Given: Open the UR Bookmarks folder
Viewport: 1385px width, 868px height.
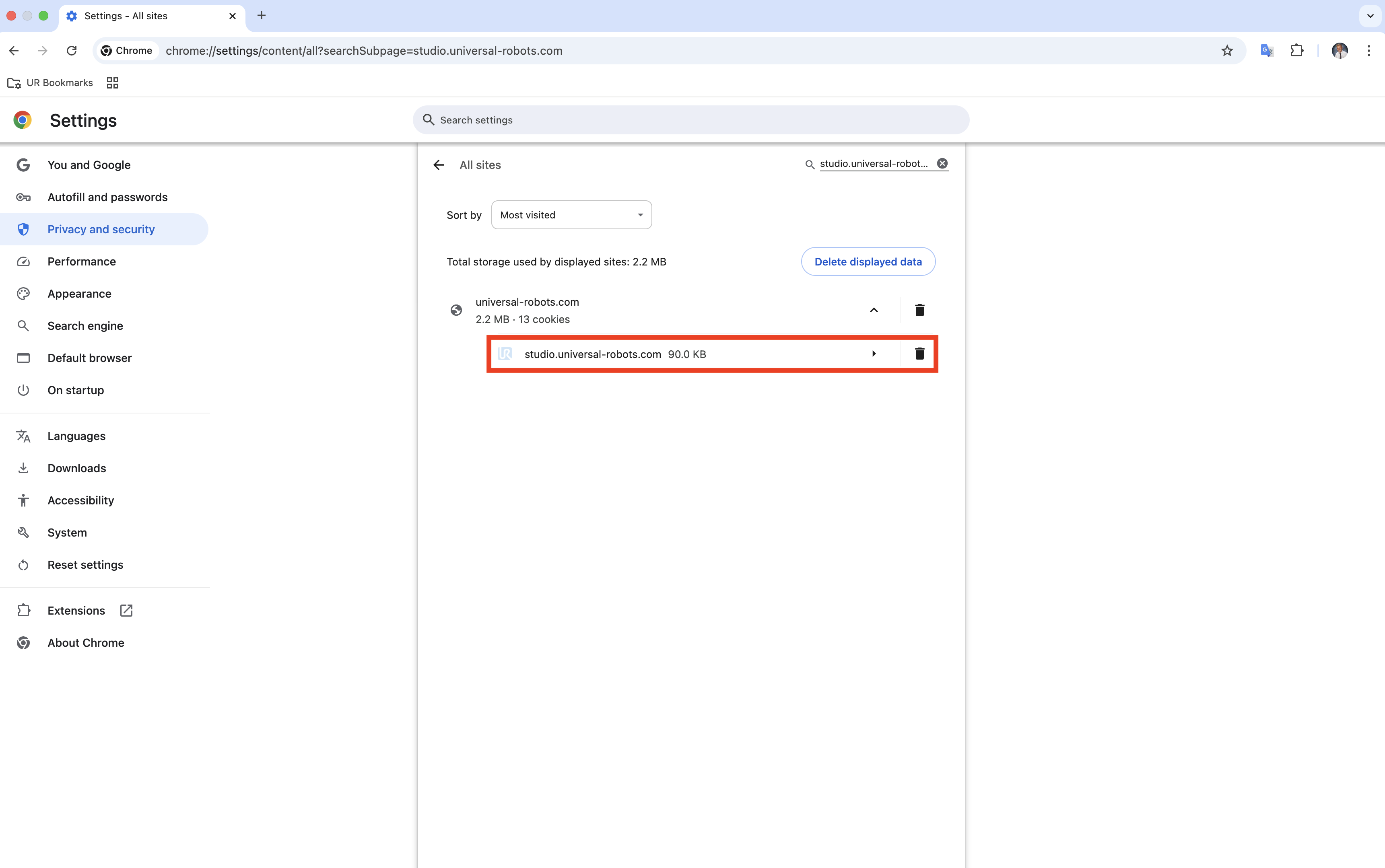Looking at the screenshot, I should [x=51, y=83].
